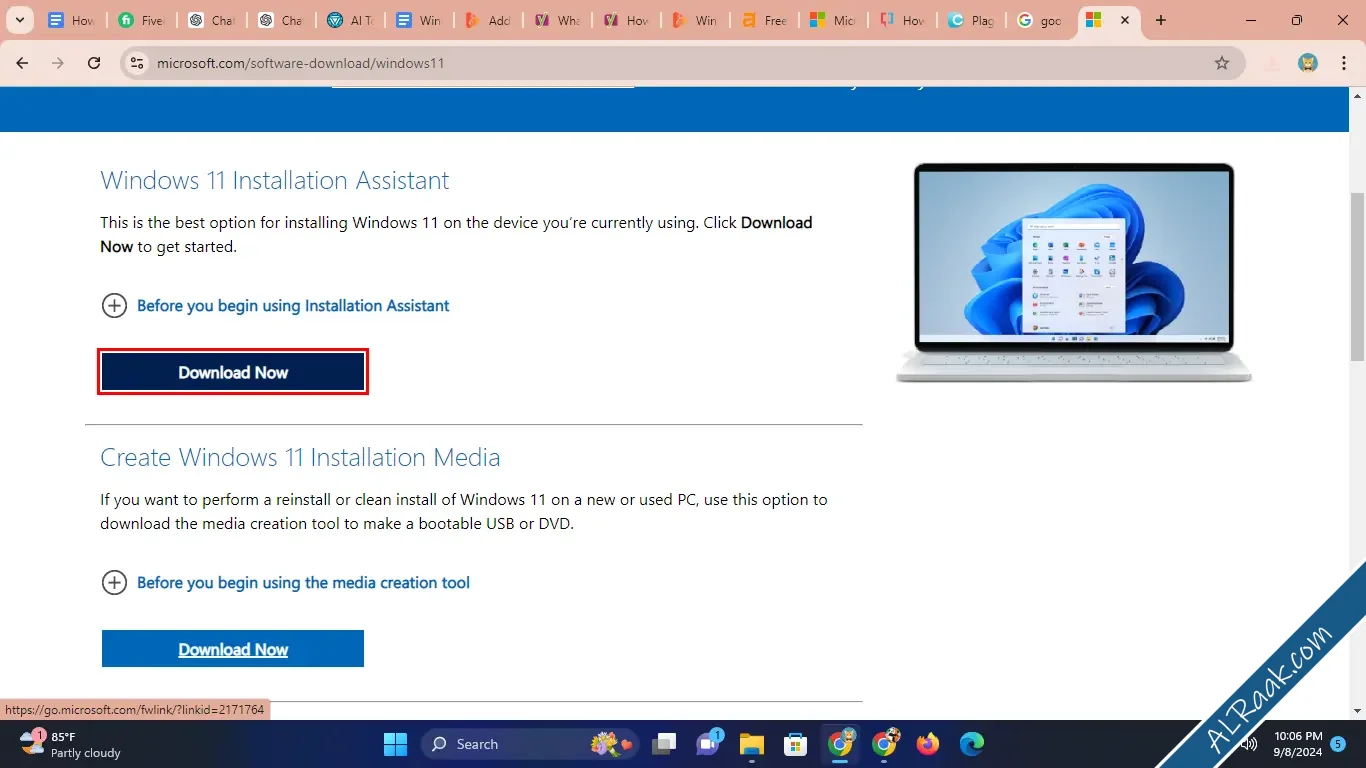
Task: Reload the current page
Action: click(x=94, y=63)
